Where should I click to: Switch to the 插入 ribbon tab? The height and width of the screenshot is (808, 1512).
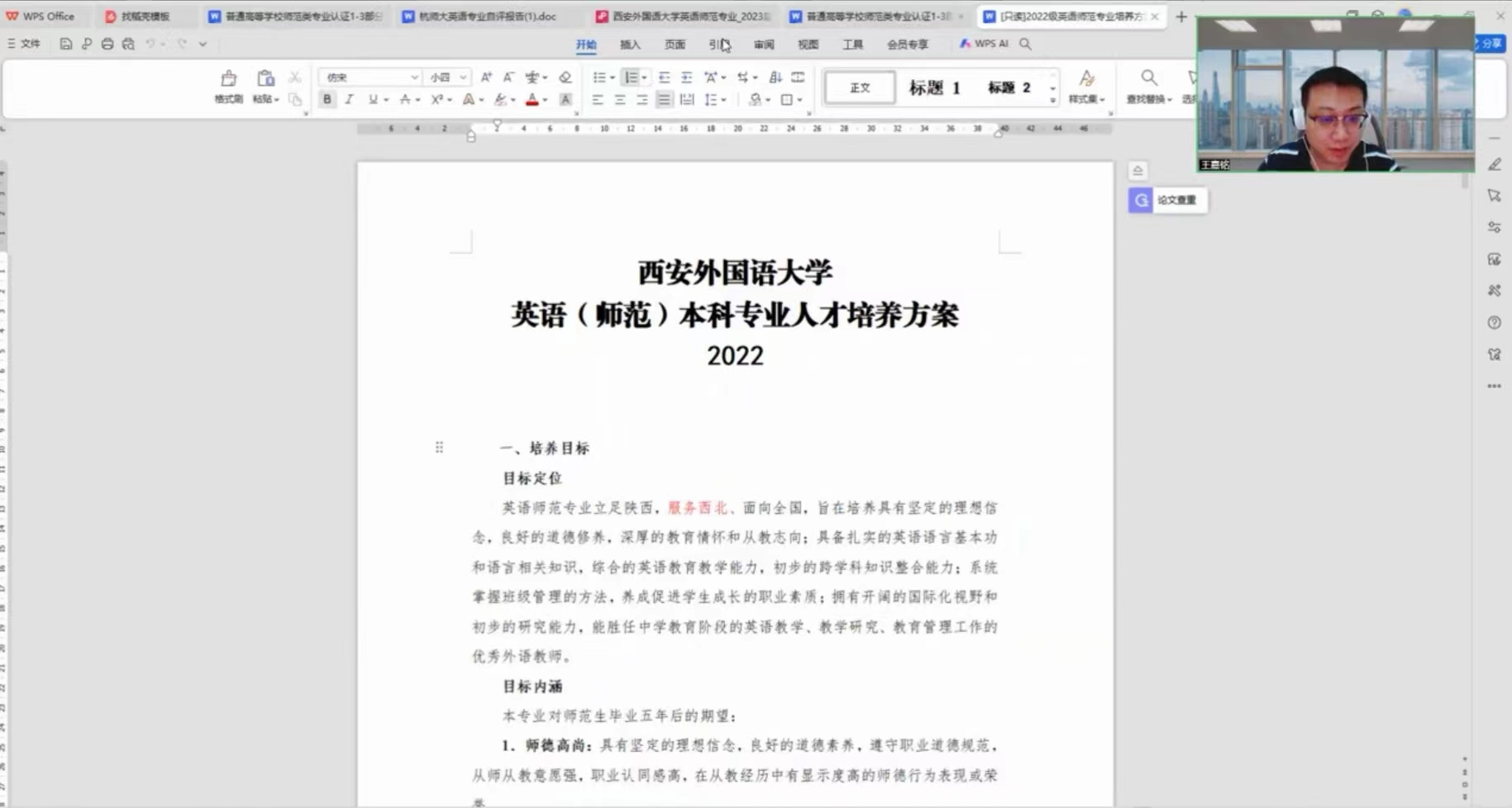pos(630,45)
